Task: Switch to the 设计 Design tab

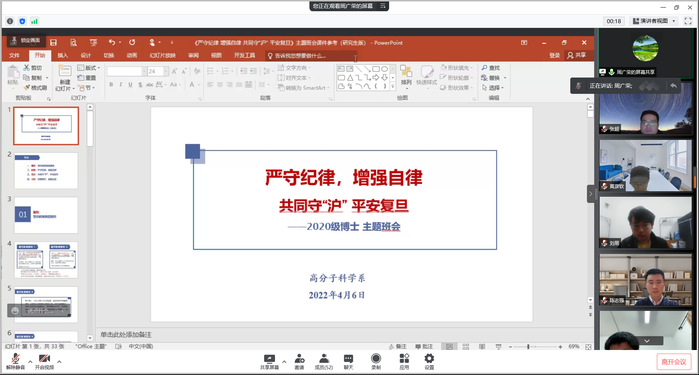Action: click(x=86, y=55)
